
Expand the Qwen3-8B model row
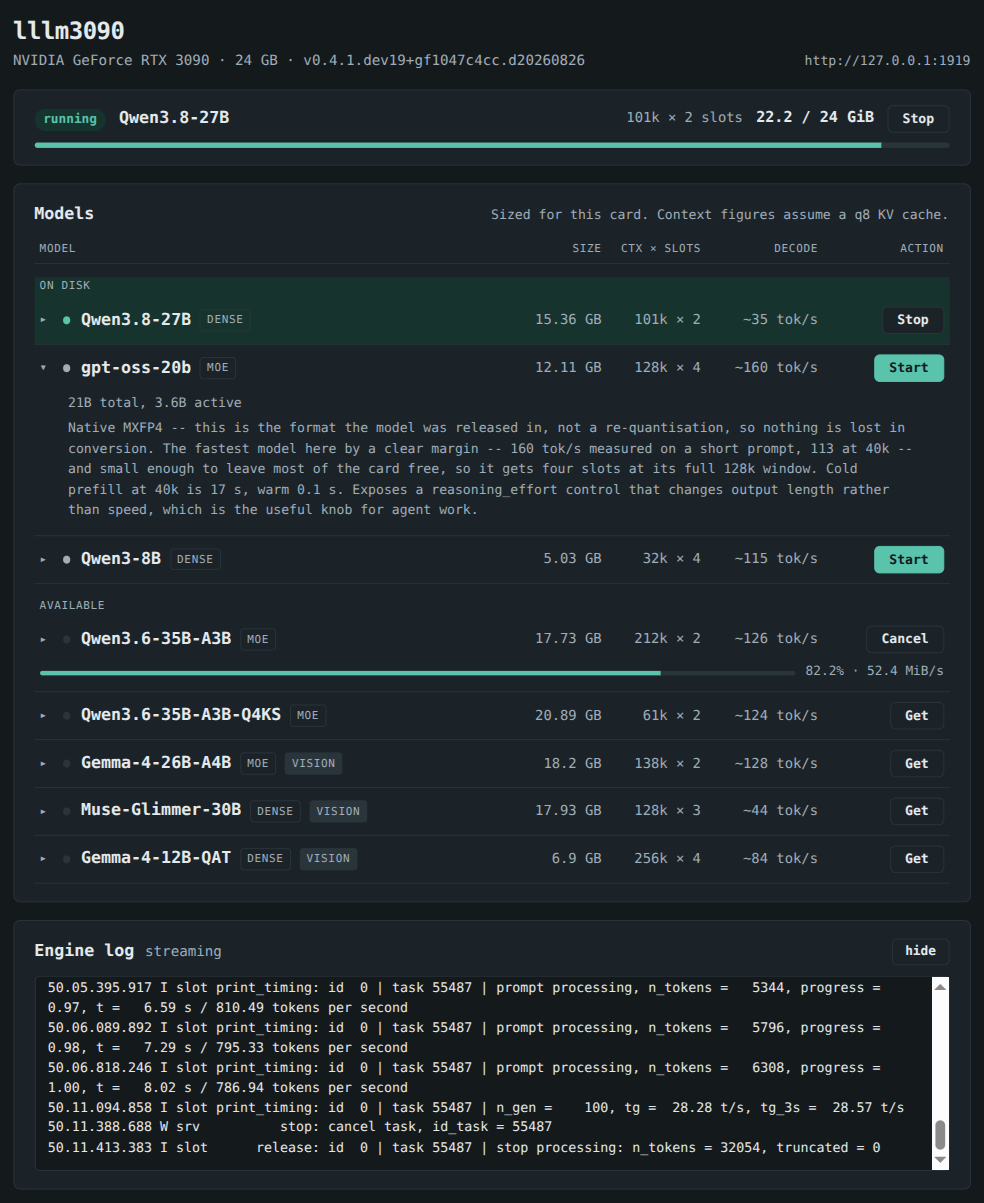(43, 560)
